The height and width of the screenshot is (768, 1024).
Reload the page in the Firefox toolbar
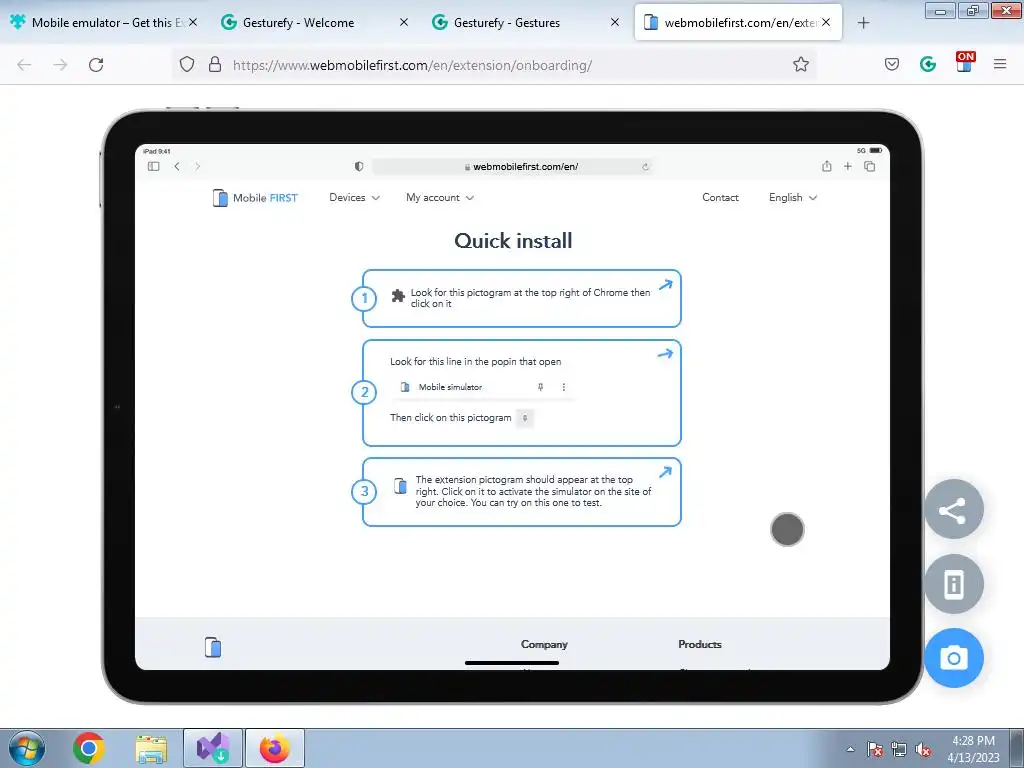(x=96, y=65)
